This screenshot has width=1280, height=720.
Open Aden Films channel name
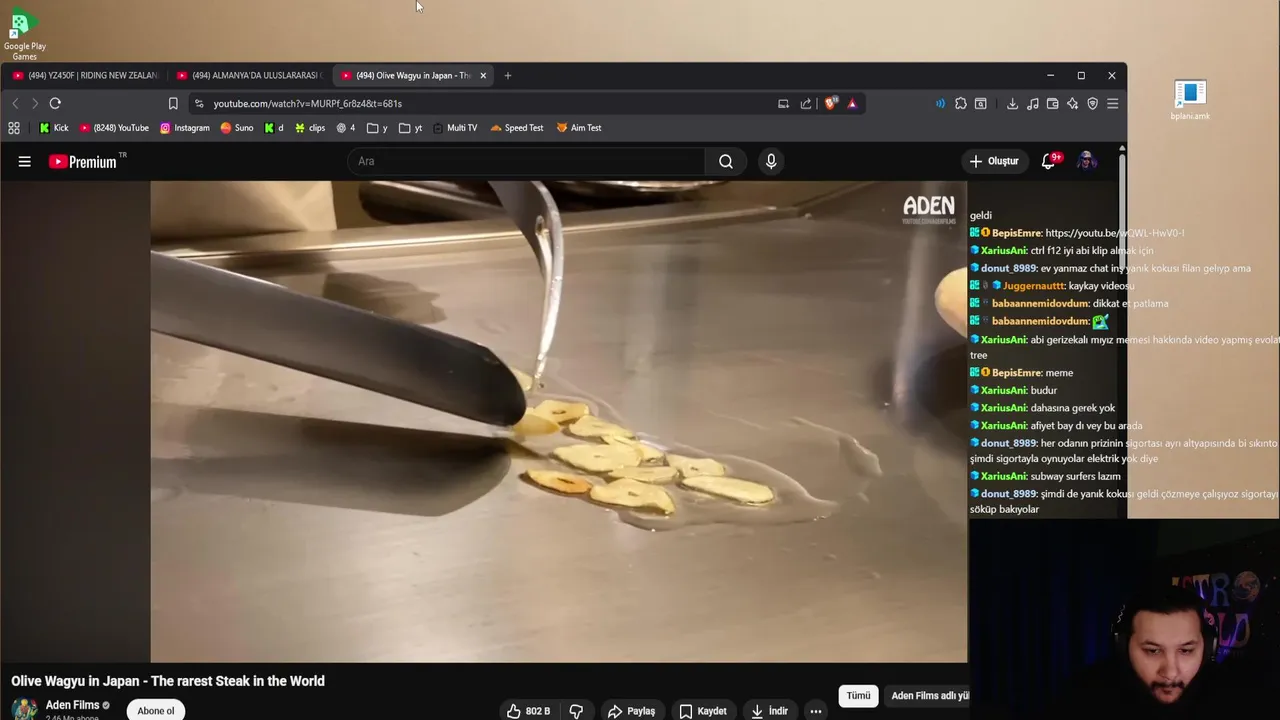(73, 705)
